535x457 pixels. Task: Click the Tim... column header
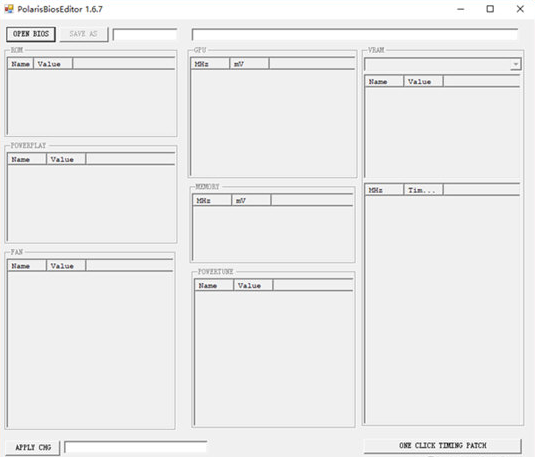pyautogui.click(x=423, y=190)
